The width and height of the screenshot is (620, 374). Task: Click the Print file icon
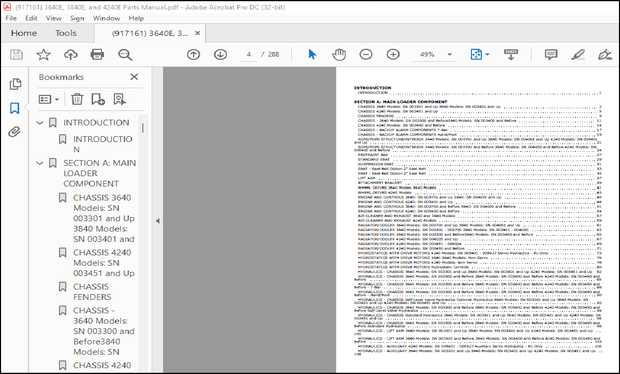97,54
